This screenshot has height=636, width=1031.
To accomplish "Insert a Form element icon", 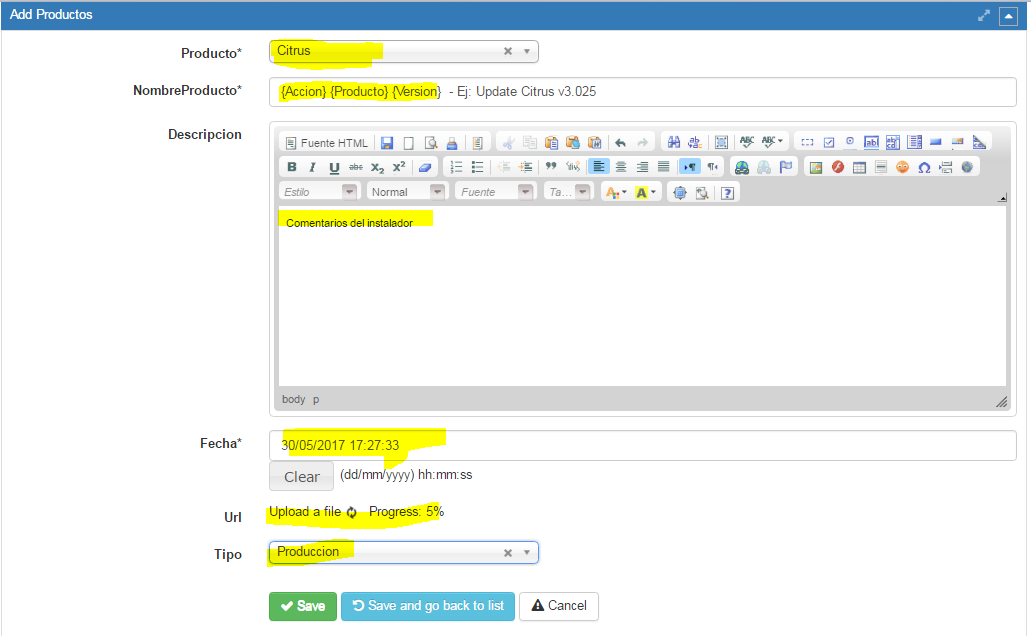I will (807, 142).
